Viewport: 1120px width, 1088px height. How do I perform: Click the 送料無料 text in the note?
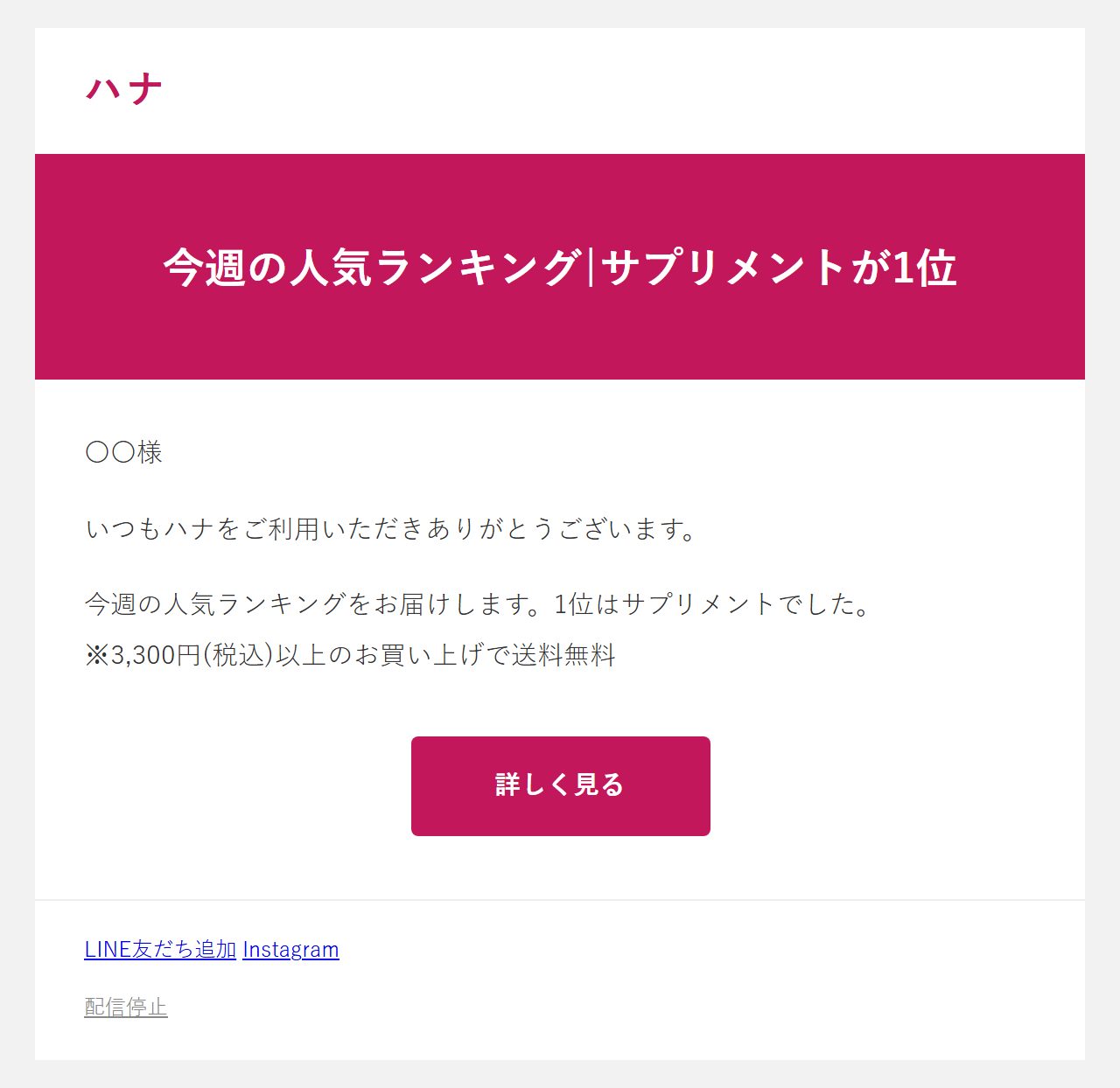click(x=564, y=654)
